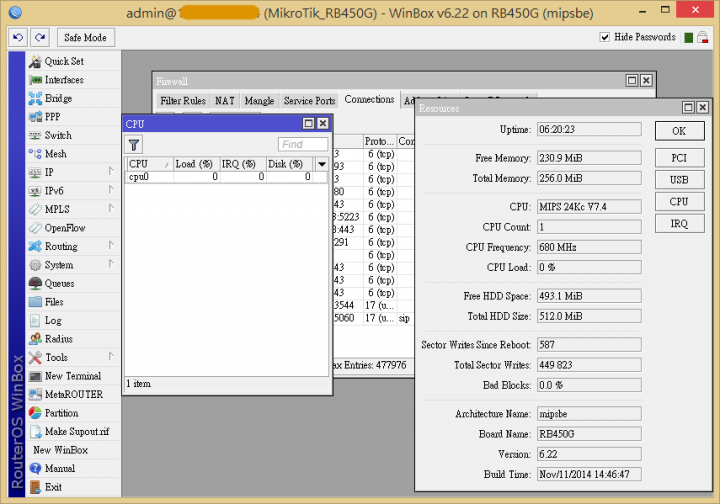The width and height of the screenshot is (720, 504).
Task: Open the Interfaces menu icon
Action: (x=35, y=80)
